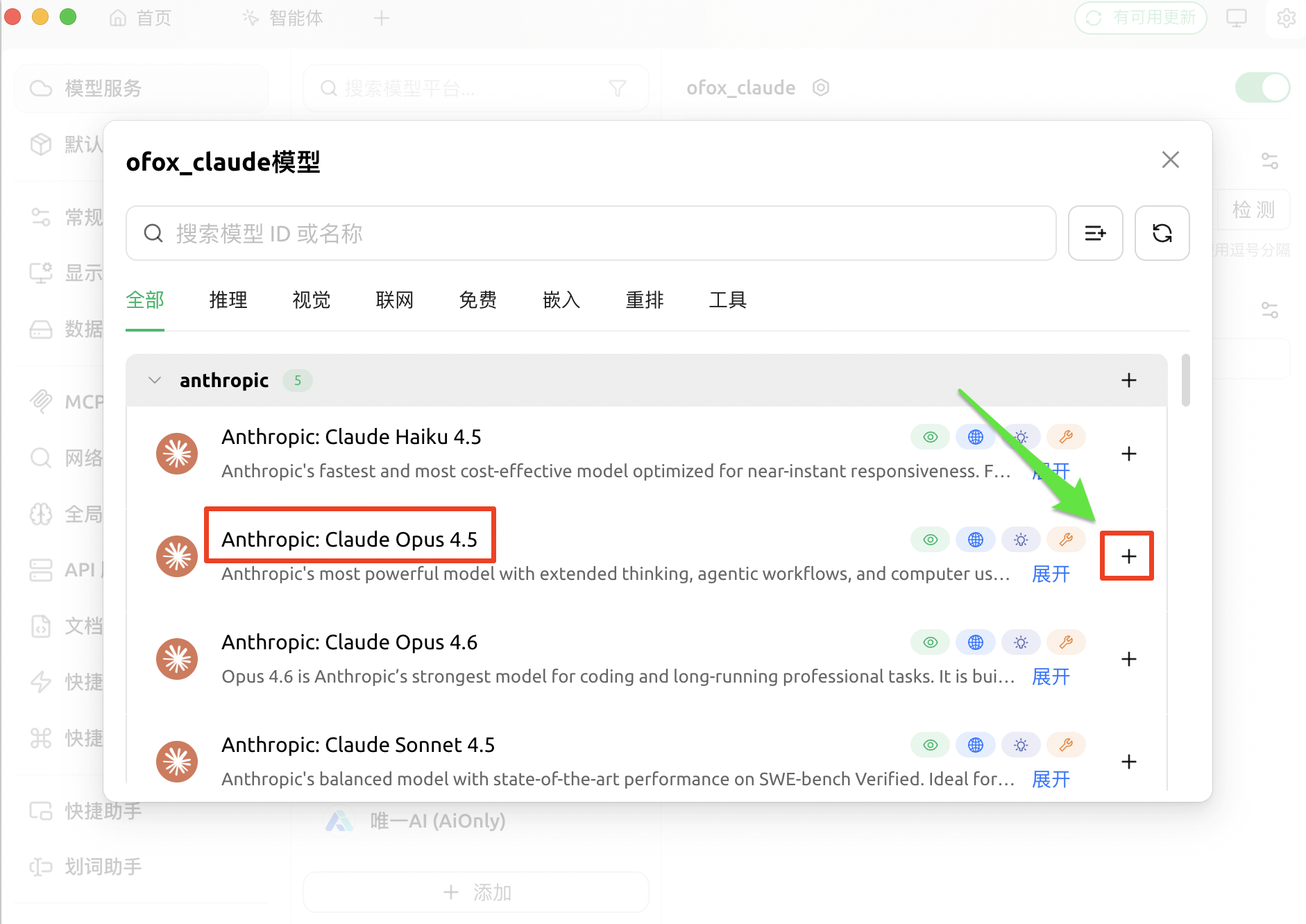Open the 智能体 tab in the top bar

(283, 18)
